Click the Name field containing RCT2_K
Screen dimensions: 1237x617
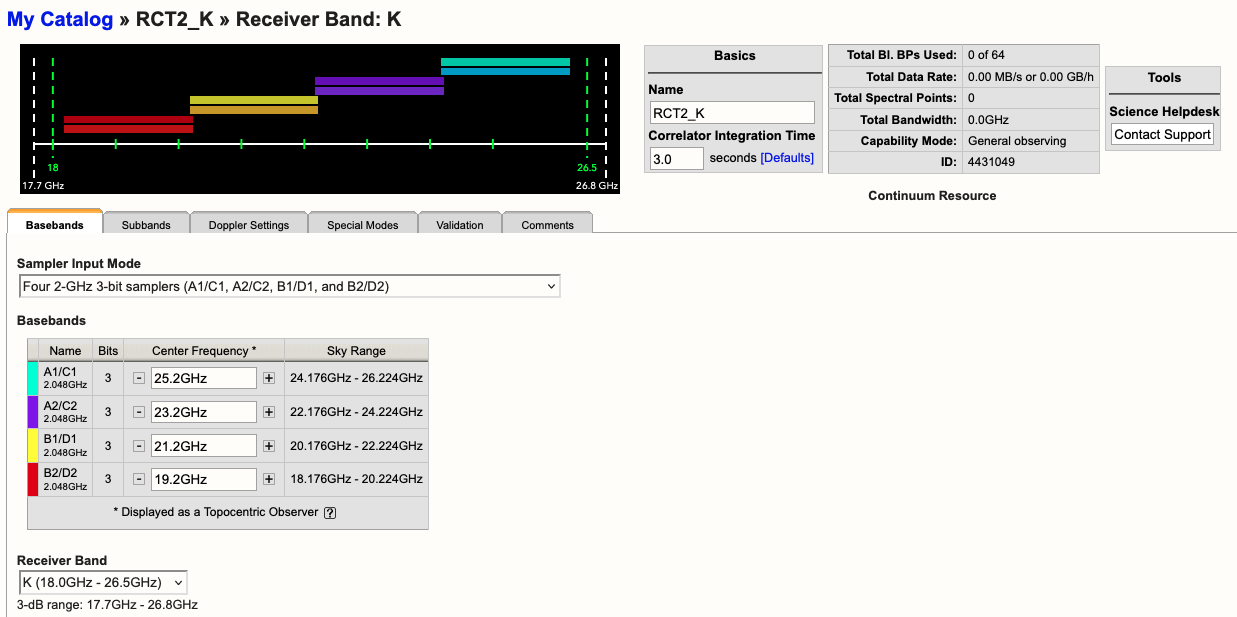point(732,111)
